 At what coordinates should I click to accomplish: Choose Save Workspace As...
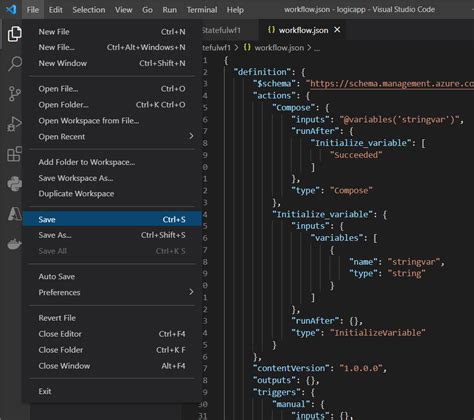(112, 178)
